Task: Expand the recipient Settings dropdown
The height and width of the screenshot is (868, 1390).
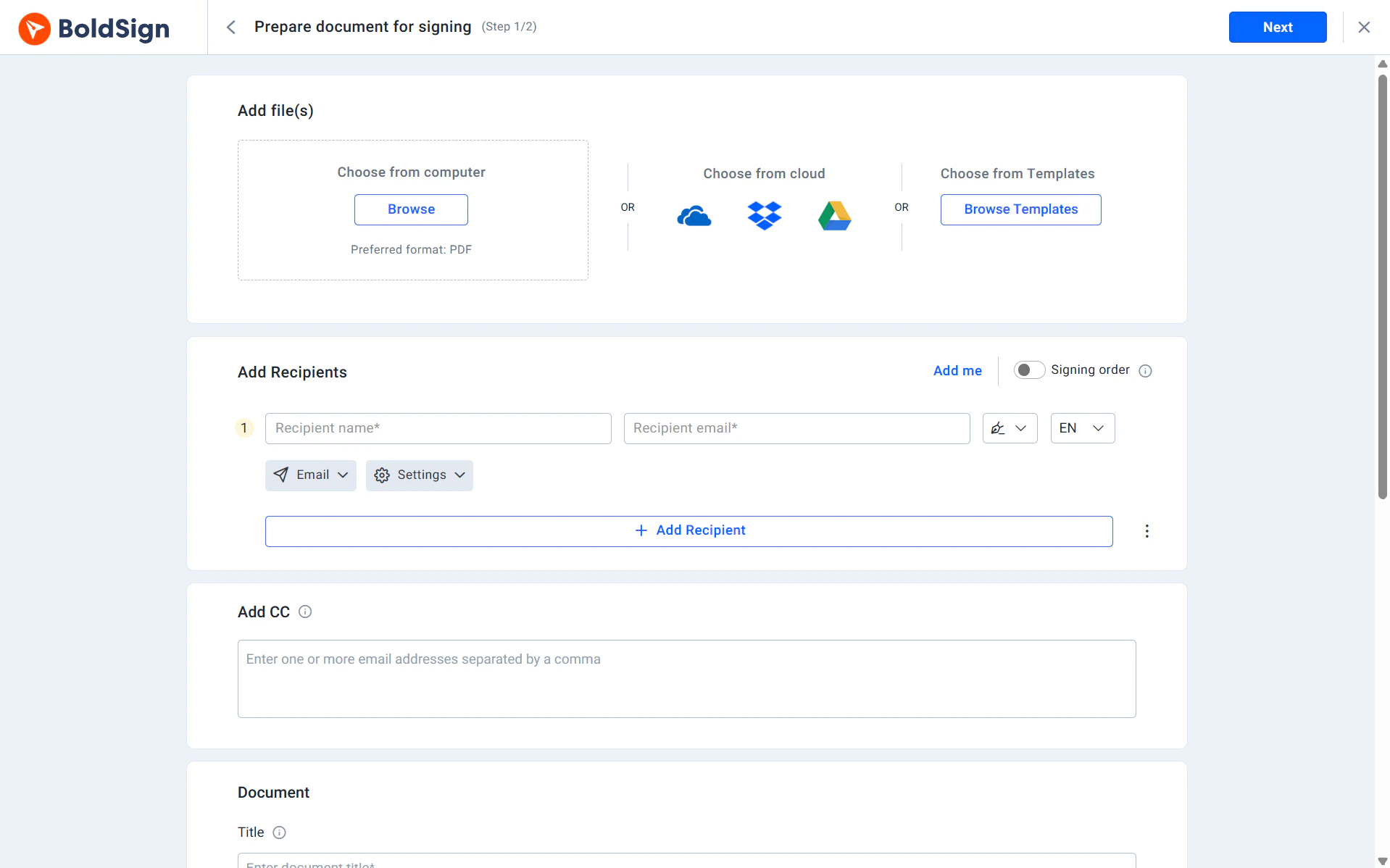Action: 419,475
